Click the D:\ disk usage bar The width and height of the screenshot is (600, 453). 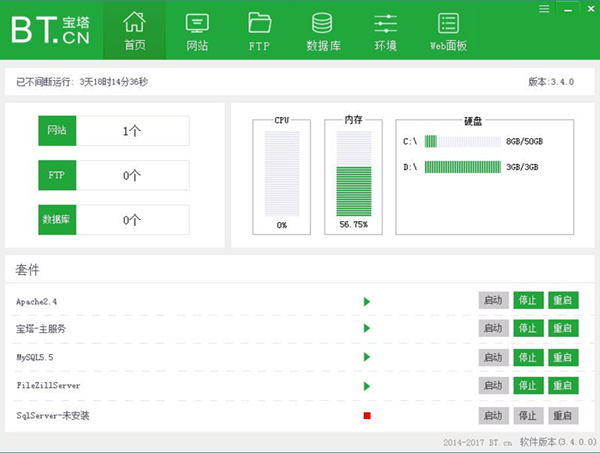point(462,167)
